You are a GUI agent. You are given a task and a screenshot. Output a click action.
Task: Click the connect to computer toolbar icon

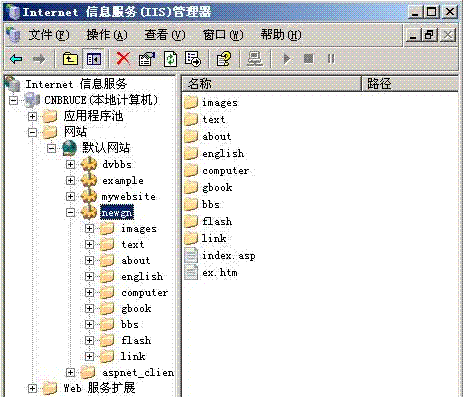click(x=255, y=59)
